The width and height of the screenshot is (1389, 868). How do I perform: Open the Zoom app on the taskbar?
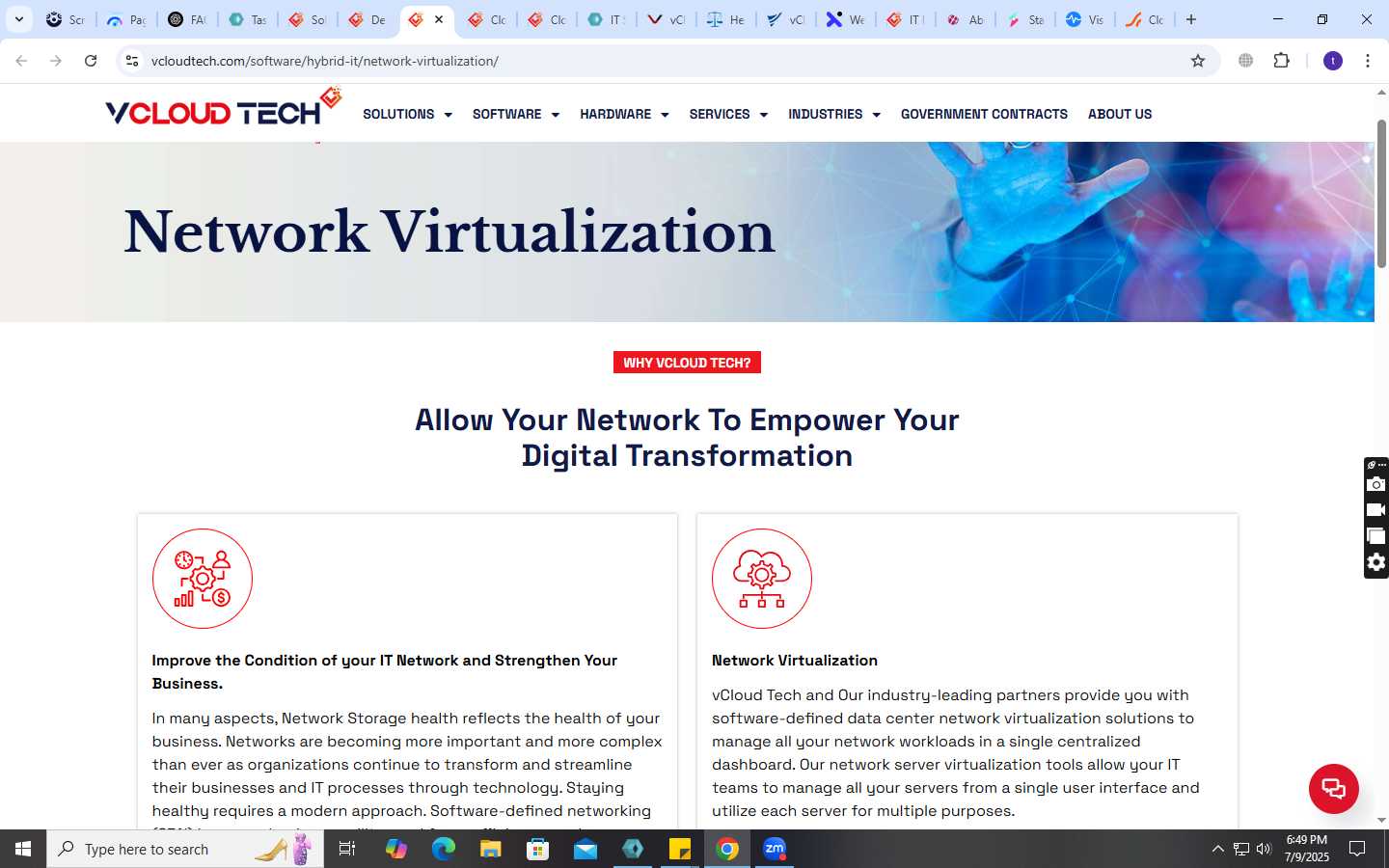tap(775, 849)
